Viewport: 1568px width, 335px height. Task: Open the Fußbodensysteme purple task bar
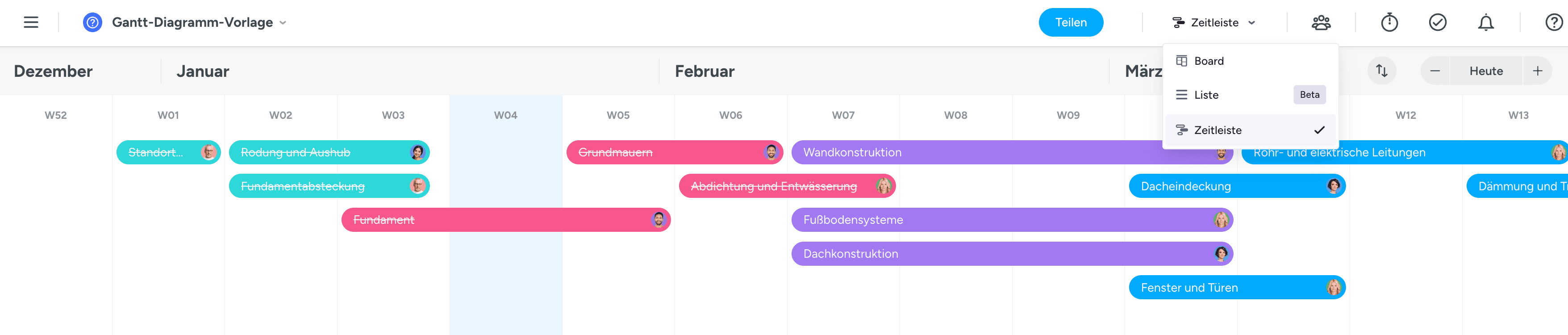(974, 220)
